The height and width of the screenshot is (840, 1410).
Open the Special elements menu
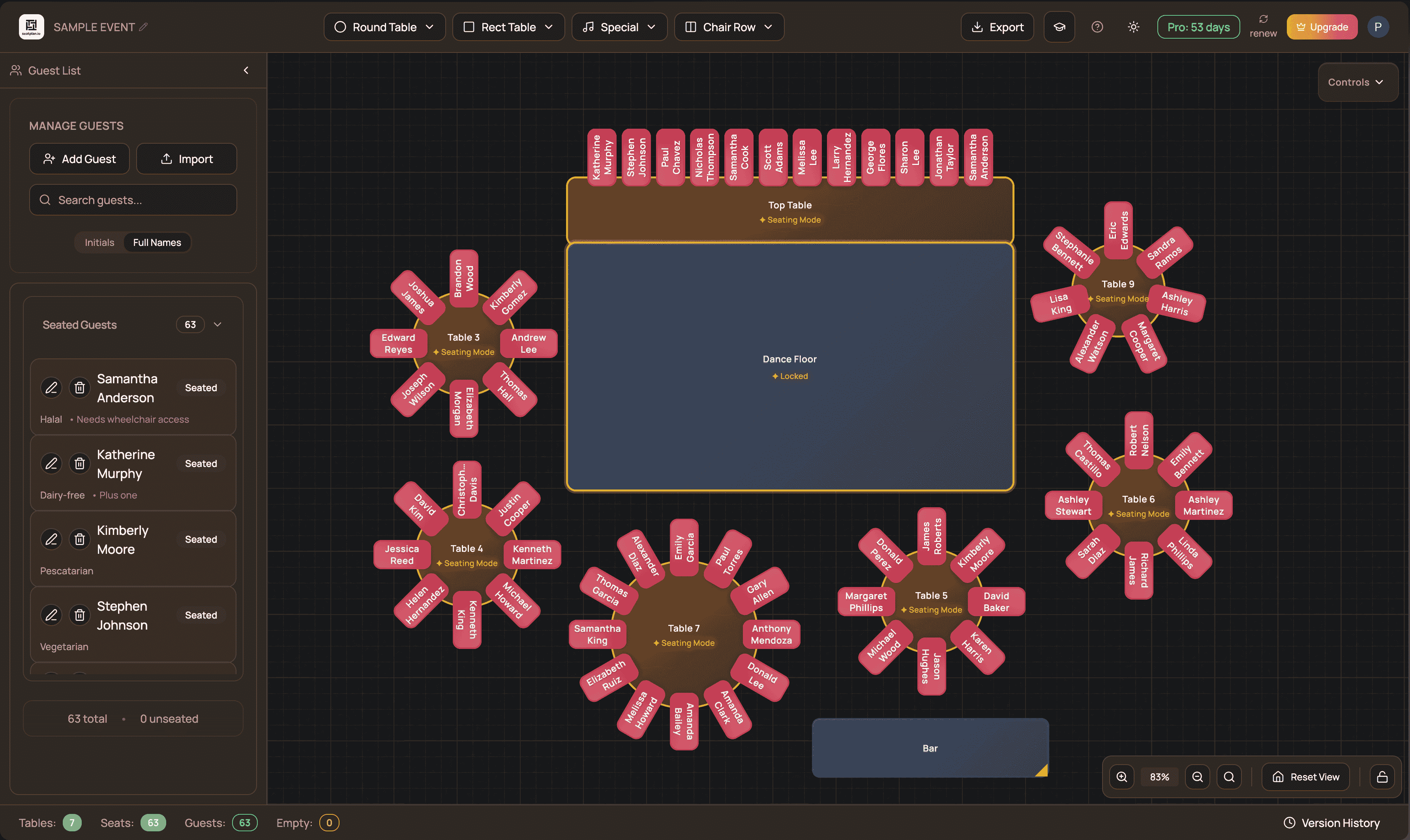pyautogui.click(x=619, y=26)
